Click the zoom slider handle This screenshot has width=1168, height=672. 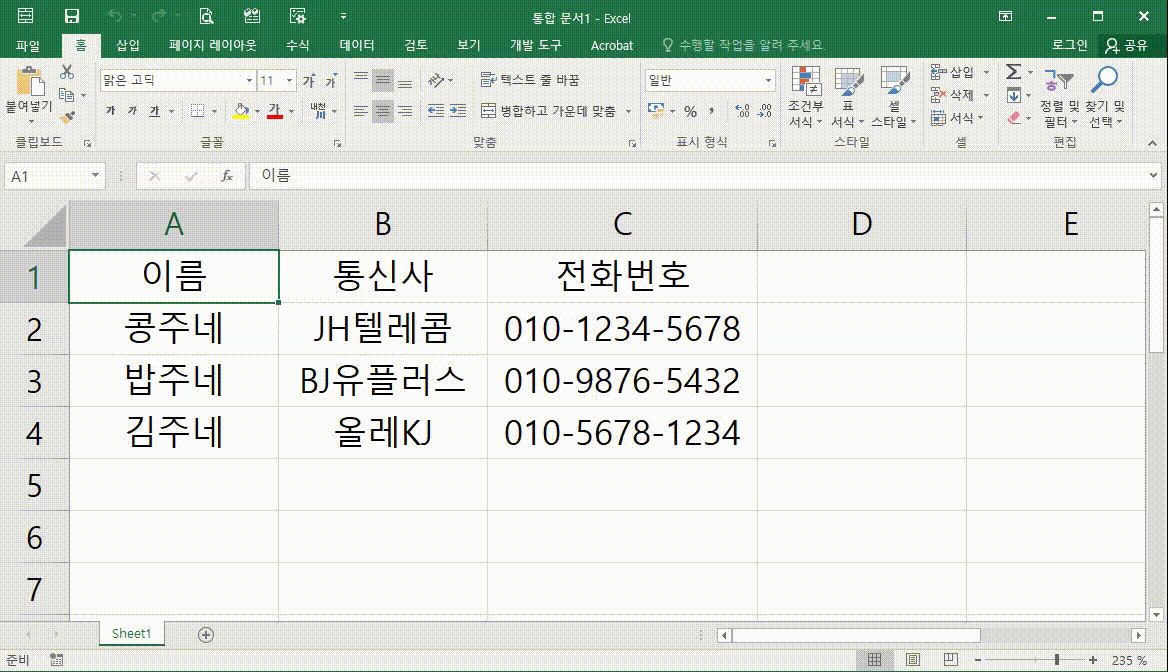(x=1056, y=659)
